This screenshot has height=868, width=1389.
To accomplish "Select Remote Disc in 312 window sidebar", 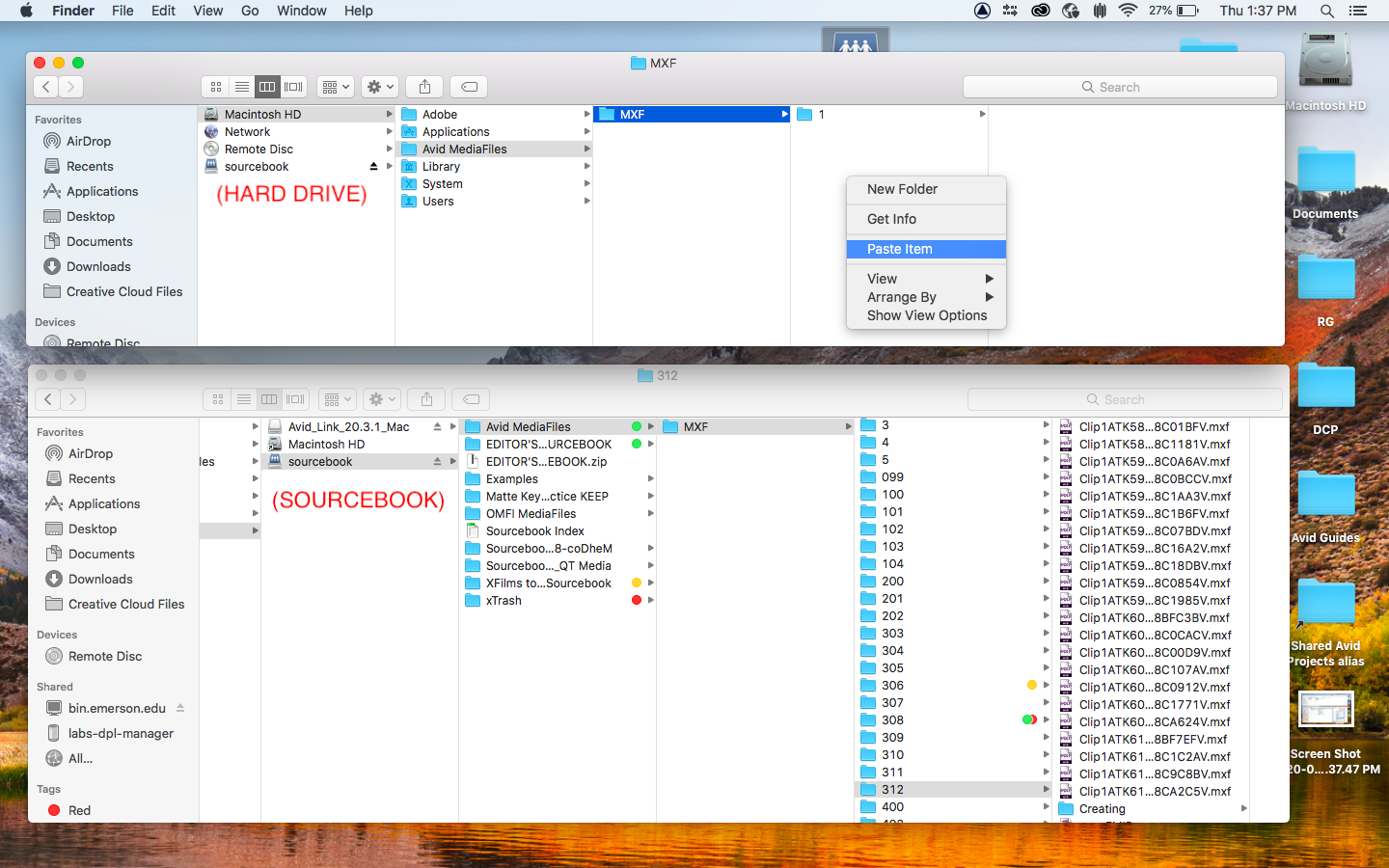I will [94, 656].
